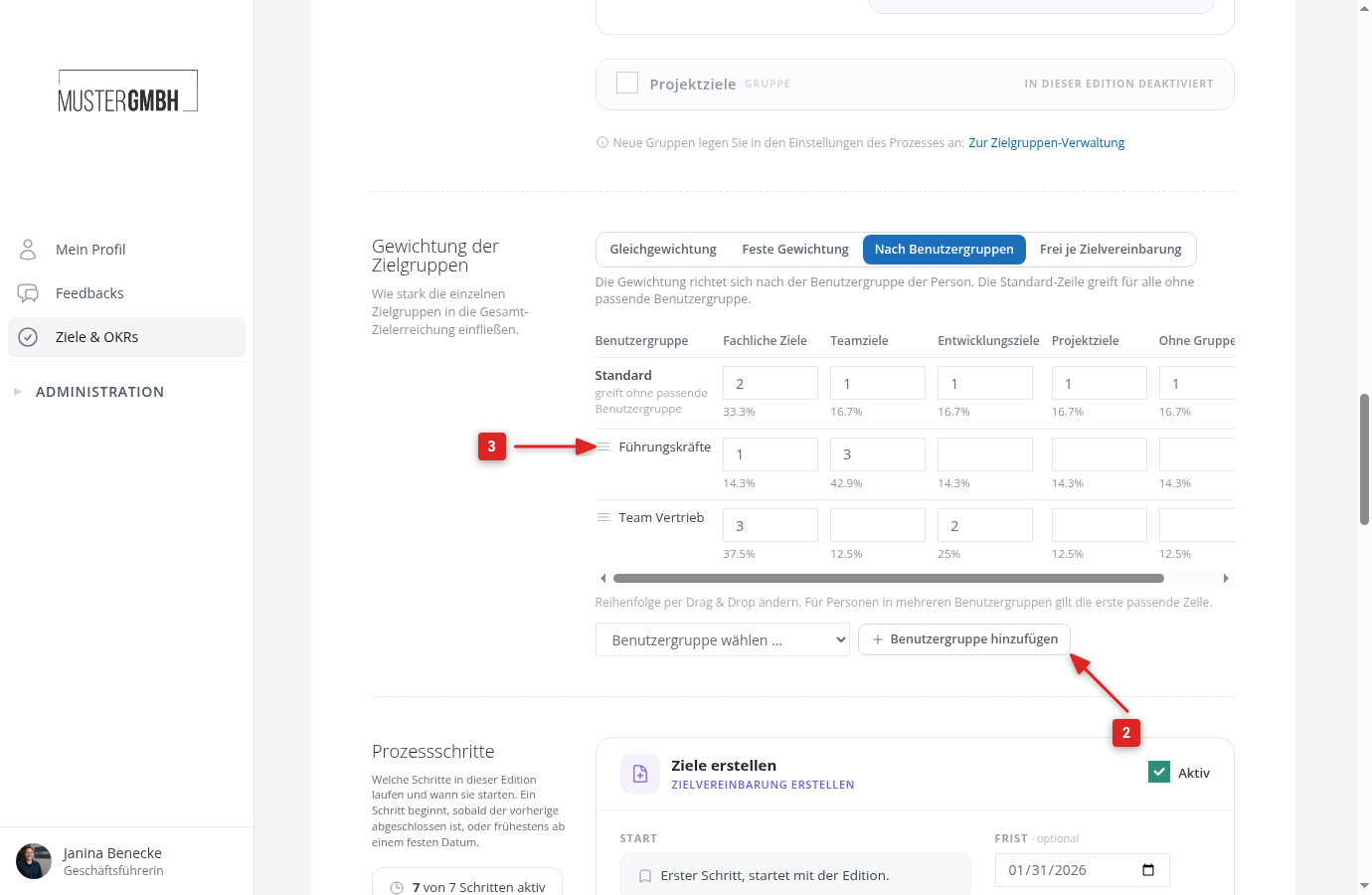Select the Feste Gewichtung tab

click(795, 250)
